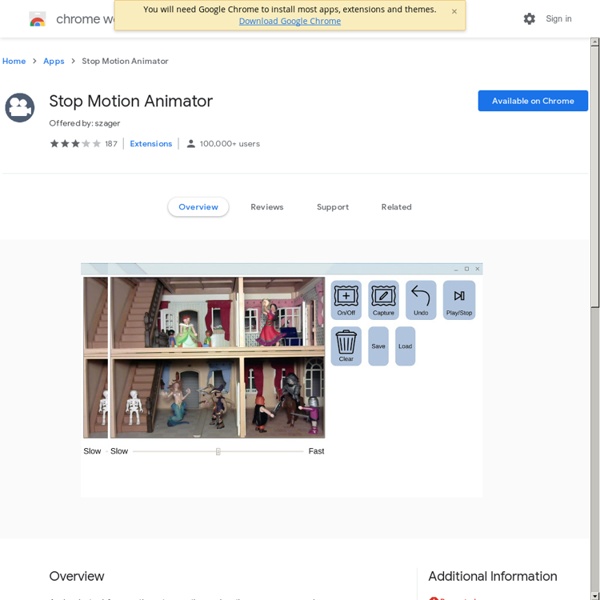Open the Extensions category link

click(x=151, y=144)
